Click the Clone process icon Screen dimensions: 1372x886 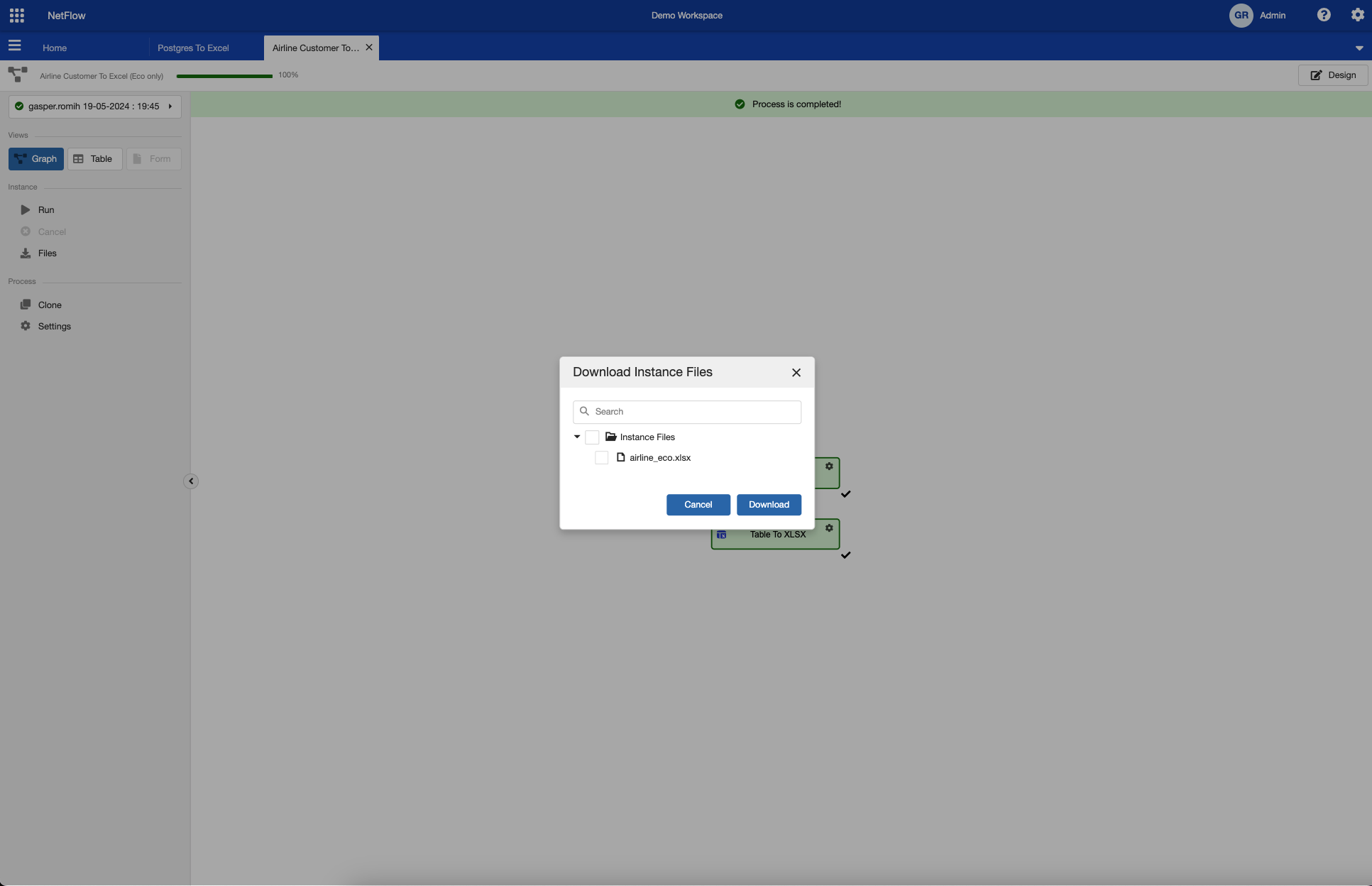26,305
